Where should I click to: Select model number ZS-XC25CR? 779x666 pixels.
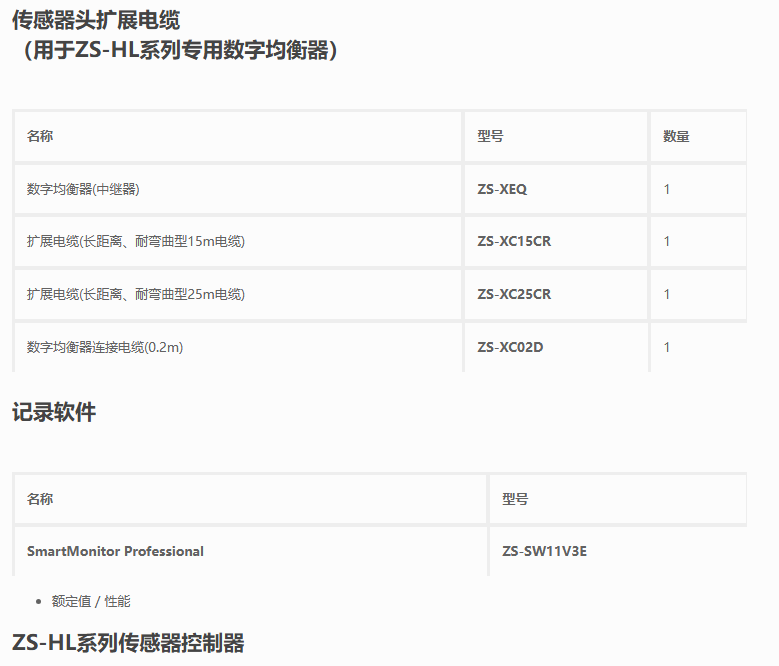tap(514, 295)
